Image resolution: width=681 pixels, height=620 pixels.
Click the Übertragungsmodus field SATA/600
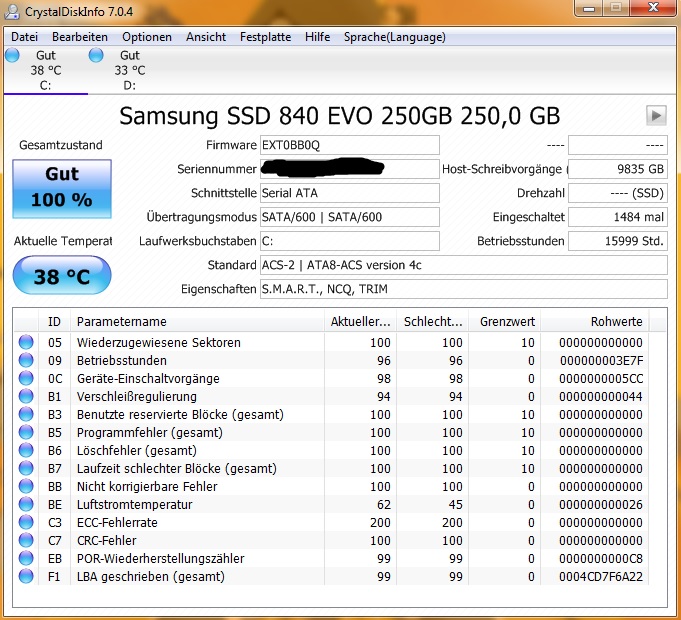350,217
